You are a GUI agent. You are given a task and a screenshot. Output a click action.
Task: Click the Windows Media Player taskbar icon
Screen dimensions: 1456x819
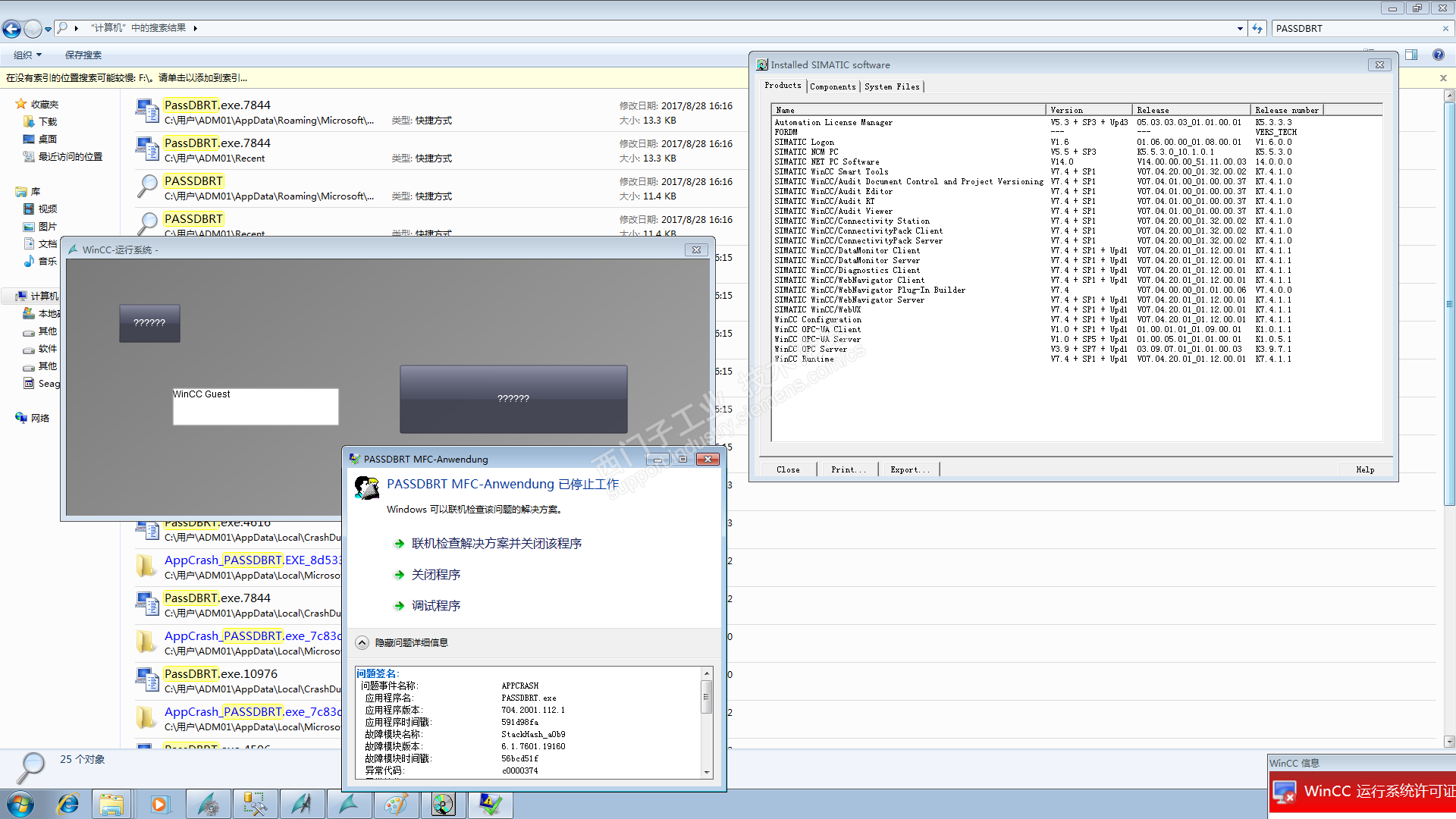tap(159, 804)
